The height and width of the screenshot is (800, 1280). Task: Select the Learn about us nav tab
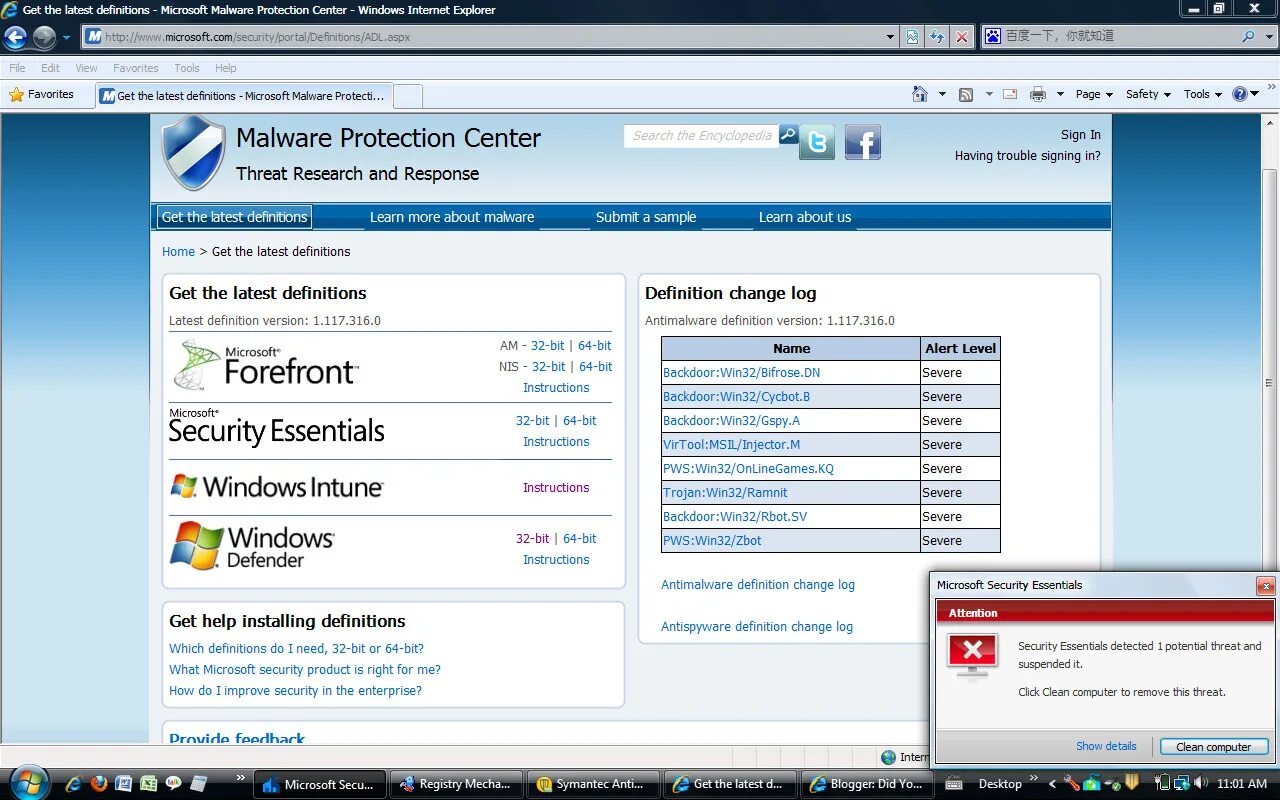(x=805, y=217)
